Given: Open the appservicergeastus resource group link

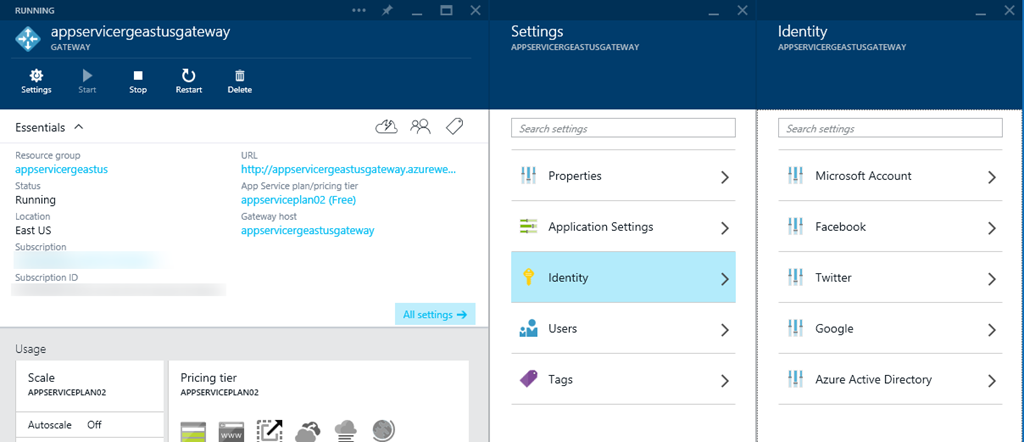Looking at the screenshot, I should [61, 169].
